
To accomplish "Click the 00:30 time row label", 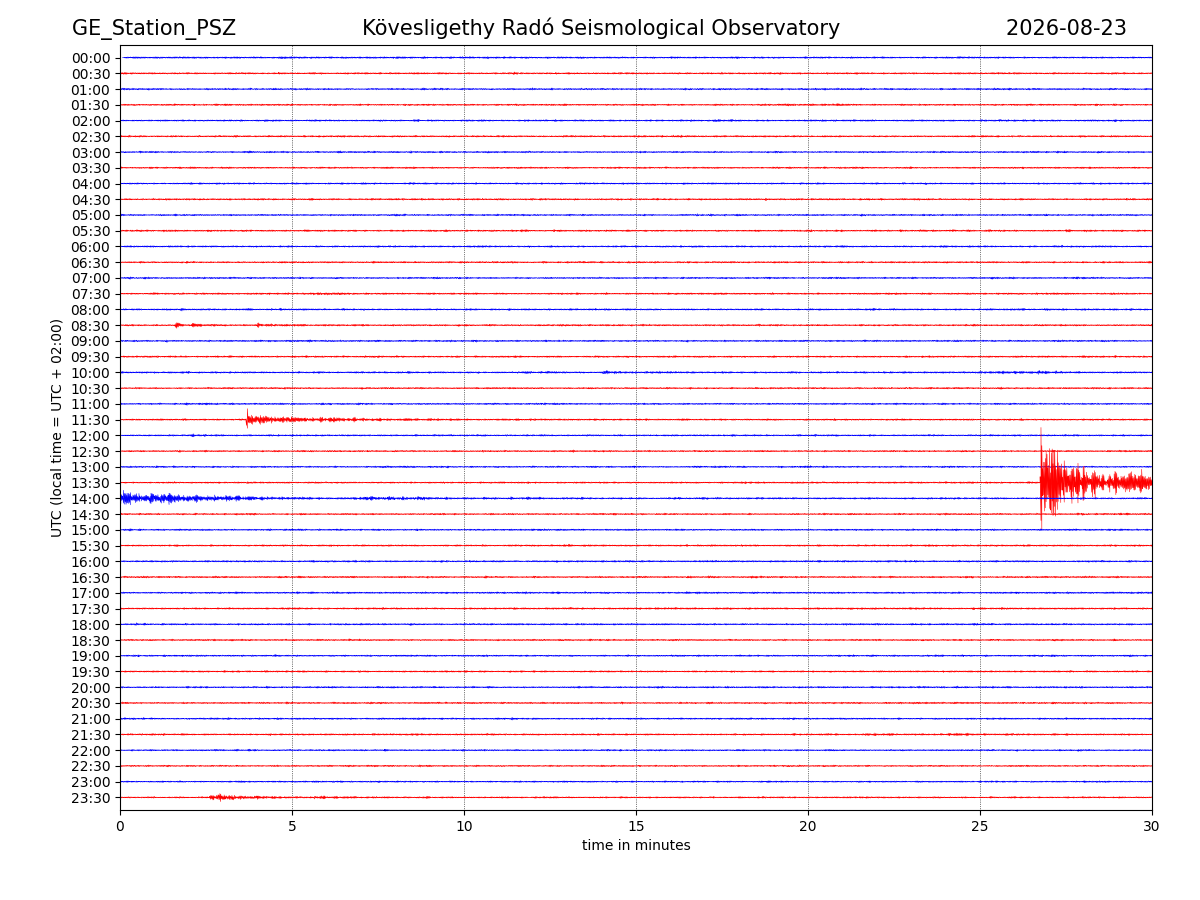I will [x=91, y=74].
